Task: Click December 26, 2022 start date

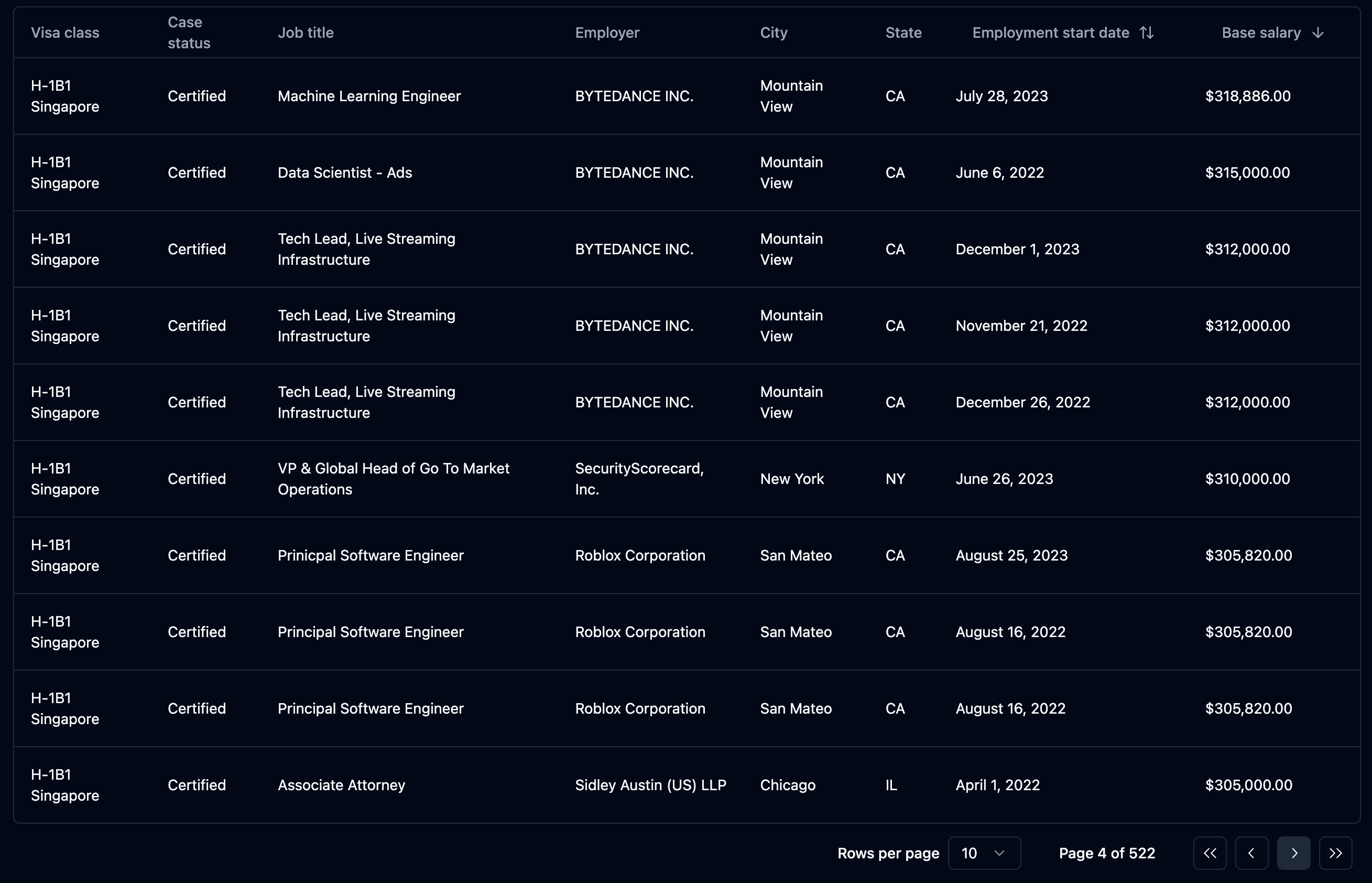Action: point(1022,402)
